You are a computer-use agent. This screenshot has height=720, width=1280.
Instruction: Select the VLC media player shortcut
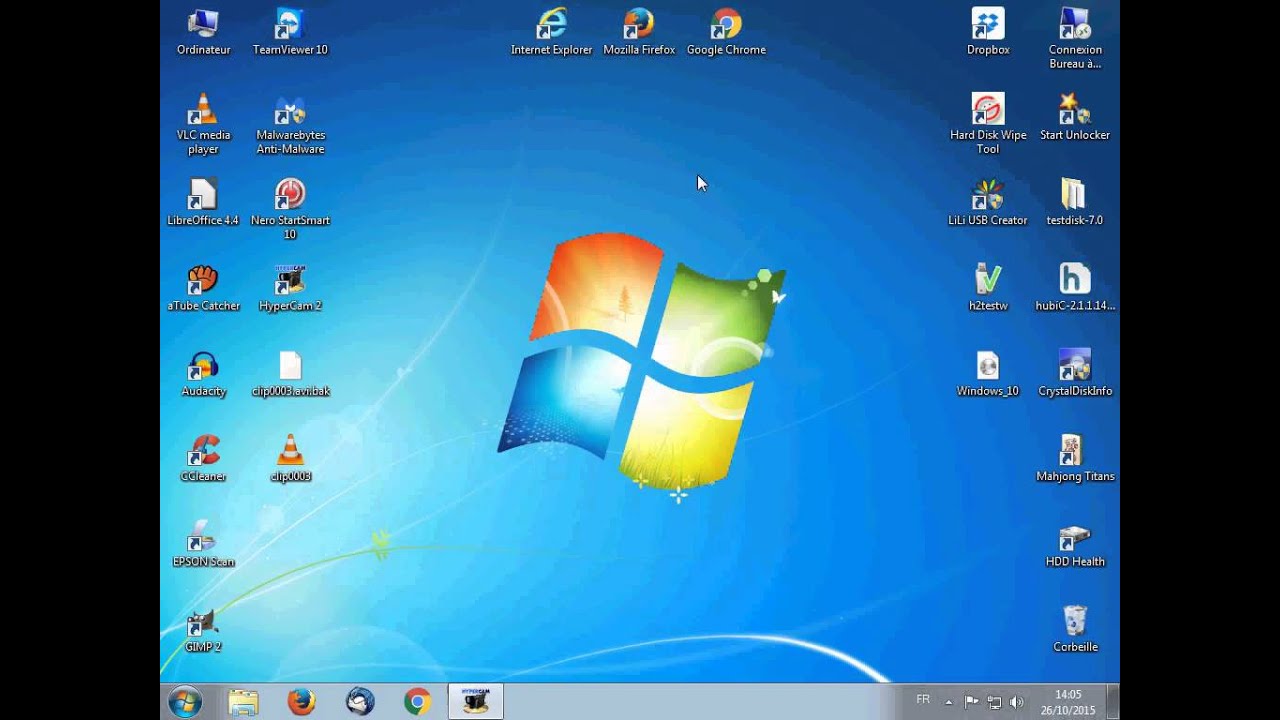(203, 124)
